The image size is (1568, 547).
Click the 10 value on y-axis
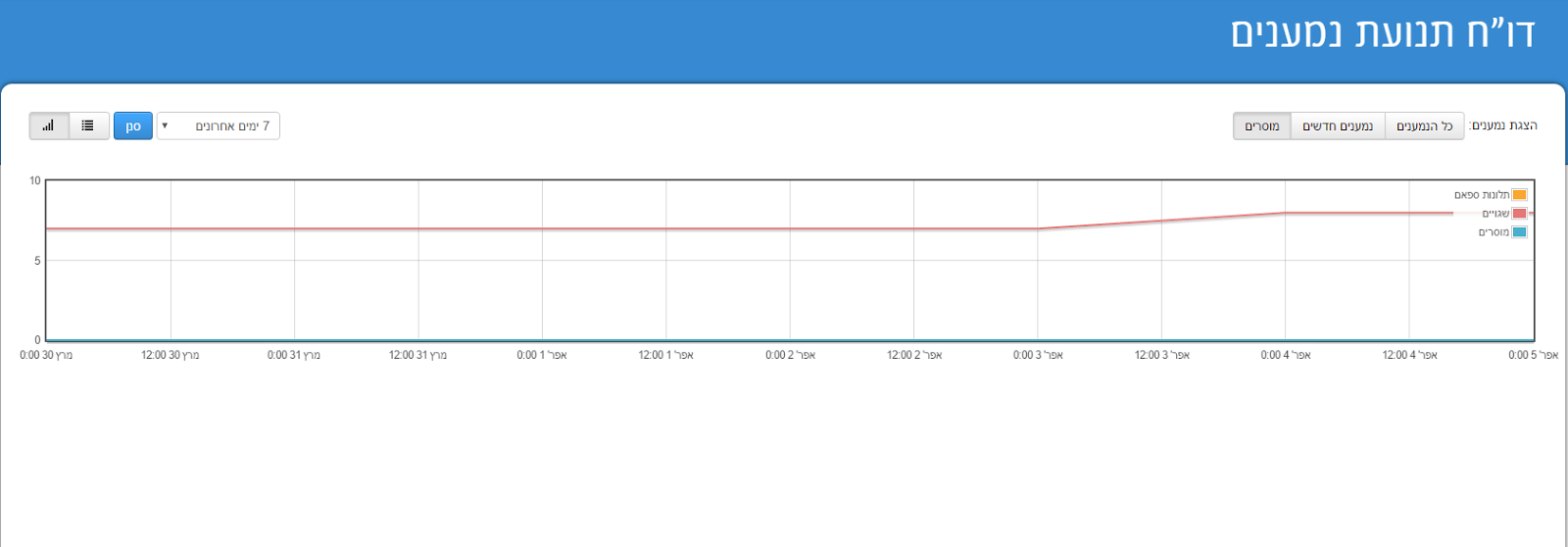point(35,180)
